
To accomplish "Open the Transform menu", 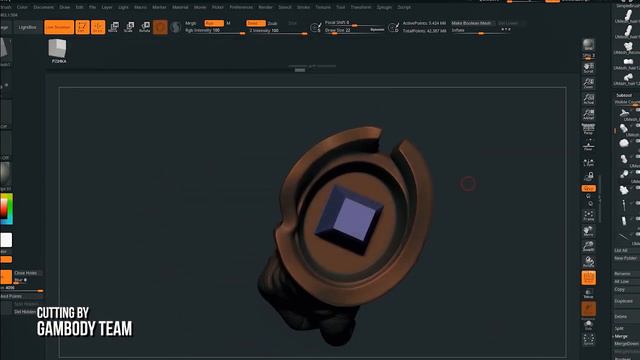I will (x=361, y=7).
